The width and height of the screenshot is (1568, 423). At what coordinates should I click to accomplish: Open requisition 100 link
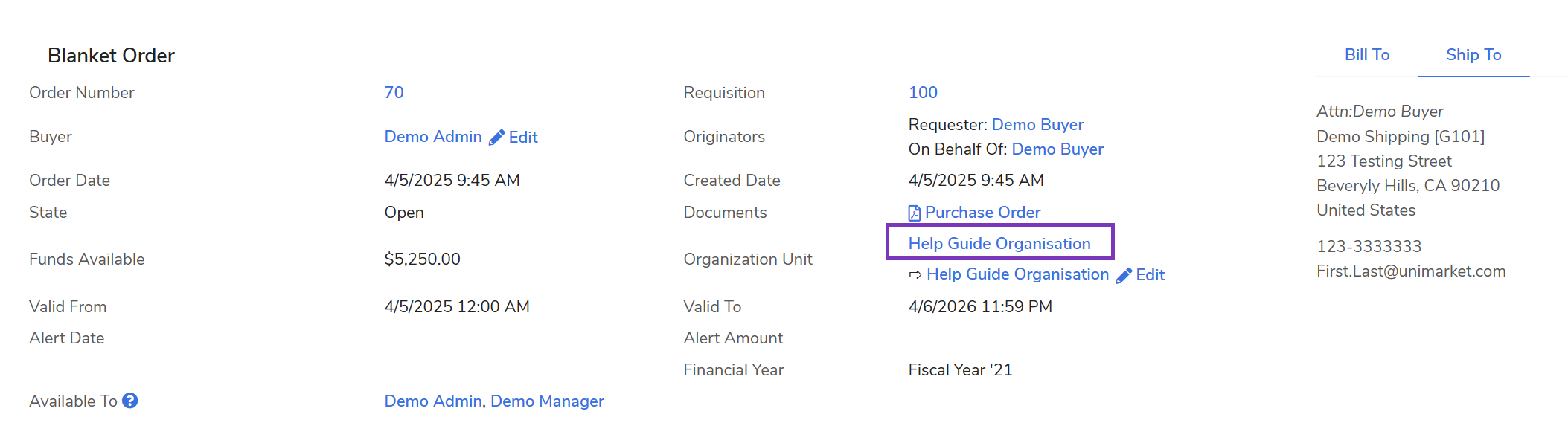(923, 93)
